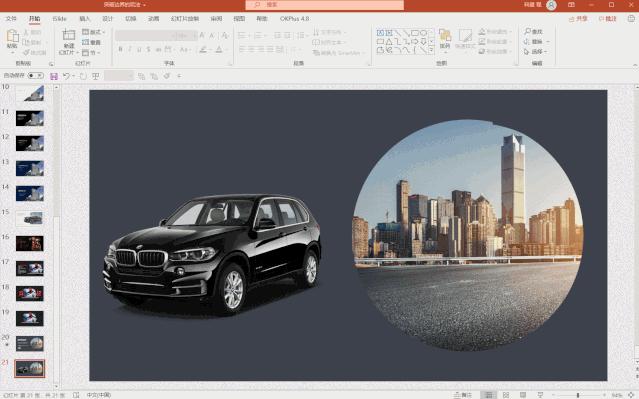Switch to the Animations tab
This screenshot has width=639, height=399.
[x=153, y=19]
